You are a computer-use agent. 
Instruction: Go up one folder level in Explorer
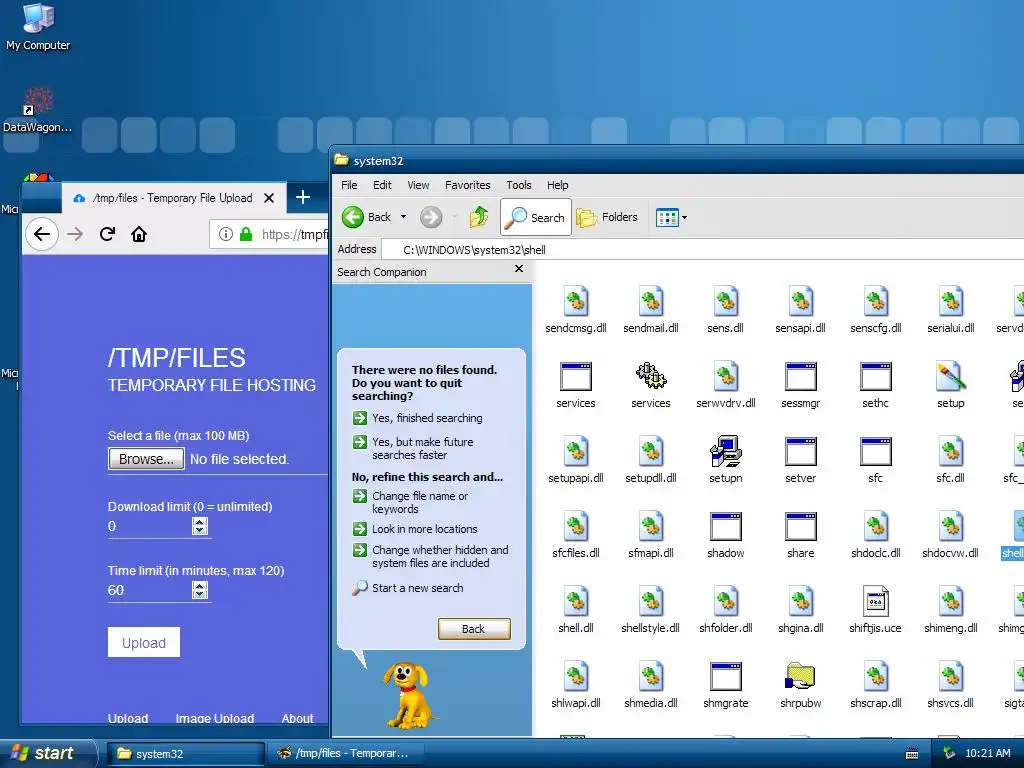(479, 217)
